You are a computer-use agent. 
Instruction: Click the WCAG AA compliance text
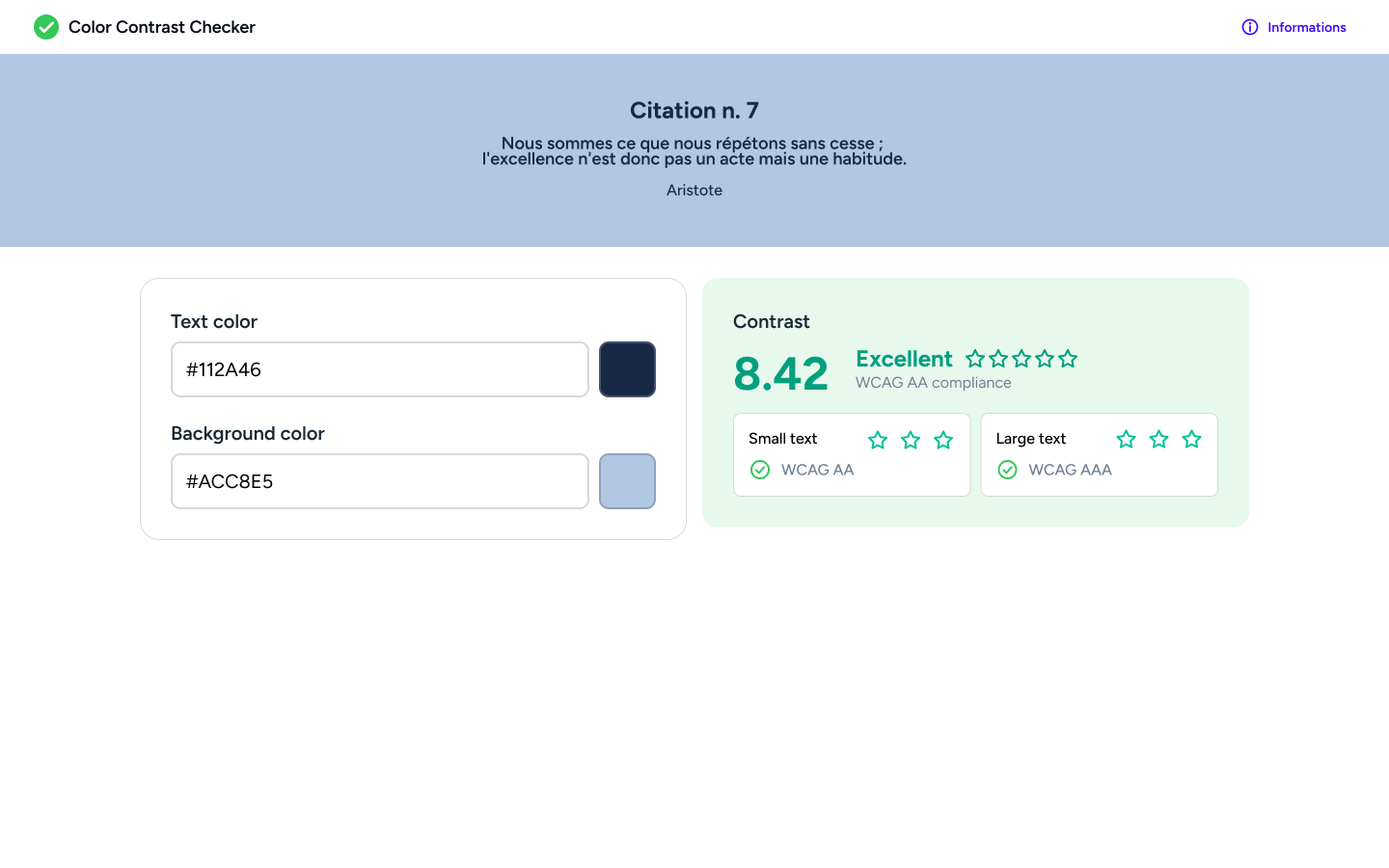933,383
